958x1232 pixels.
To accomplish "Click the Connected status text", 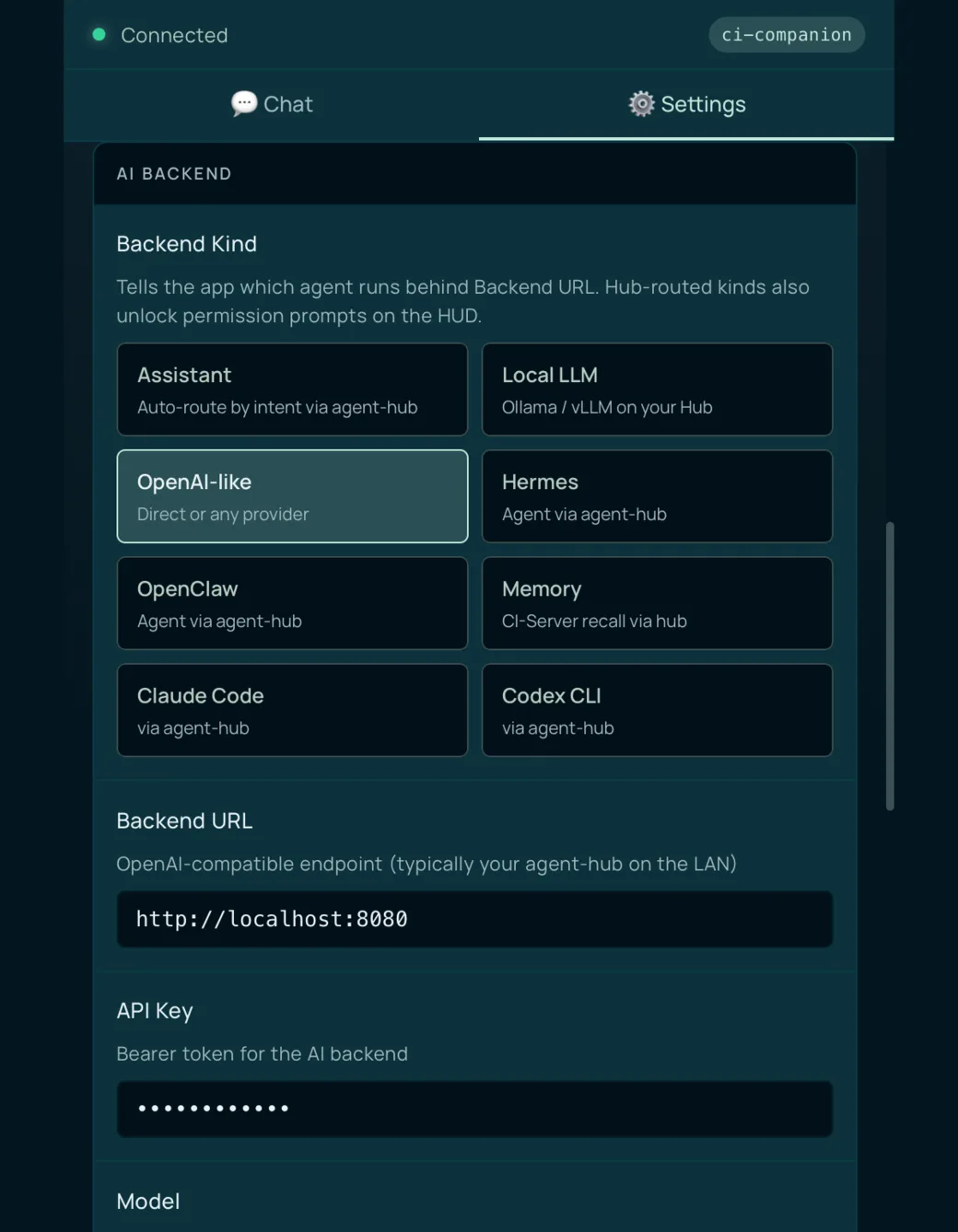I will [x=174, y=35].
